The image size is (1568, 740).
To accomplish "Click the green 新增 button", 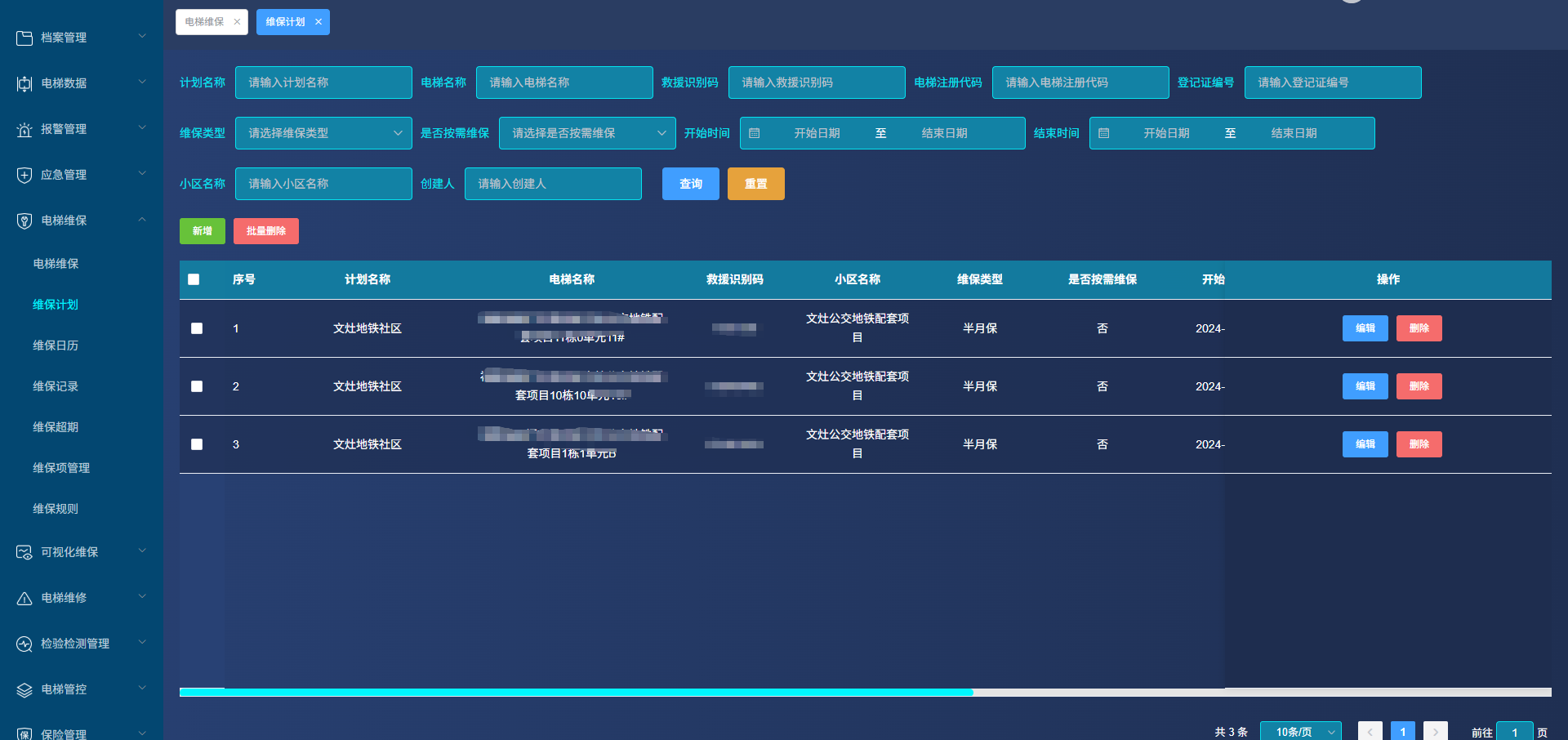I will pos(202,231).
